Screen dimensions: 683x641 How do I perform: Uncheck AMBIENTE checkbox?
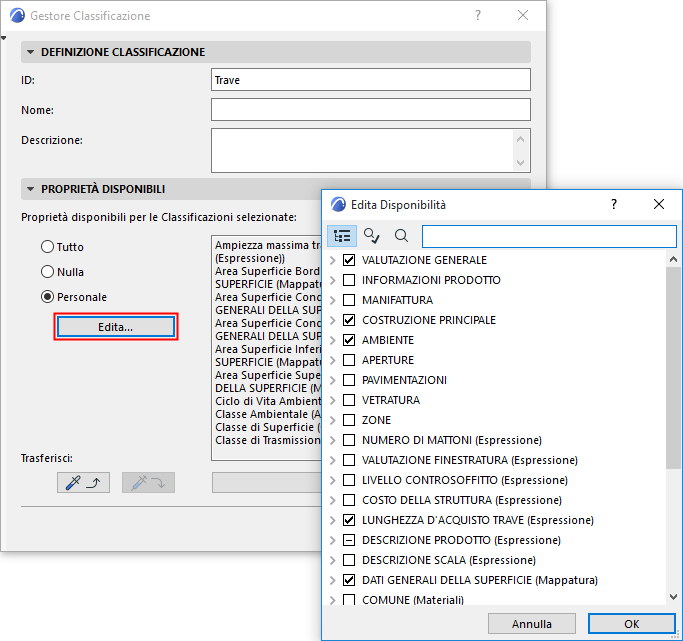point(349,340)
